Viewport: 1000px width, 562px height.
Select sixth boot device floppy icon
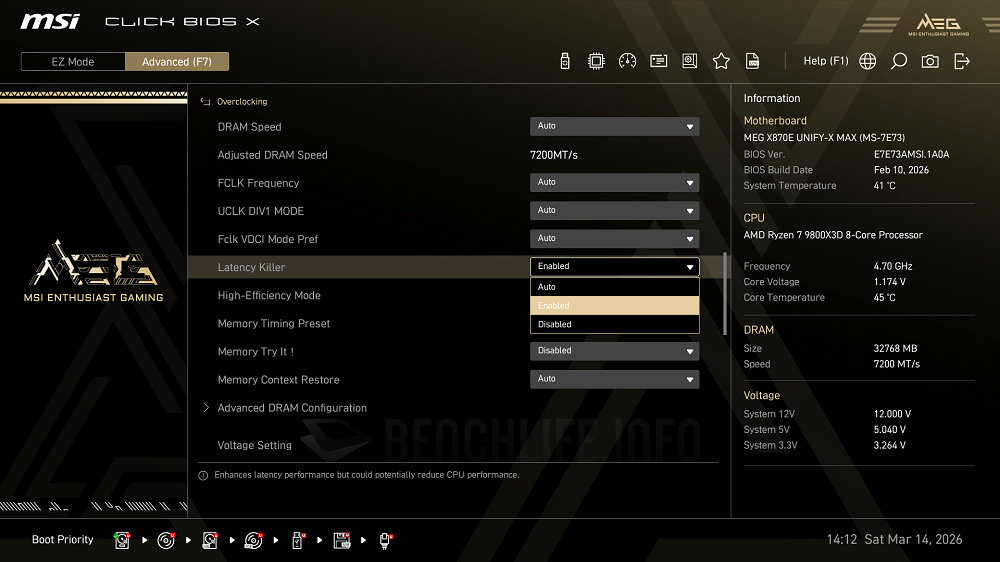click(342, 540)
